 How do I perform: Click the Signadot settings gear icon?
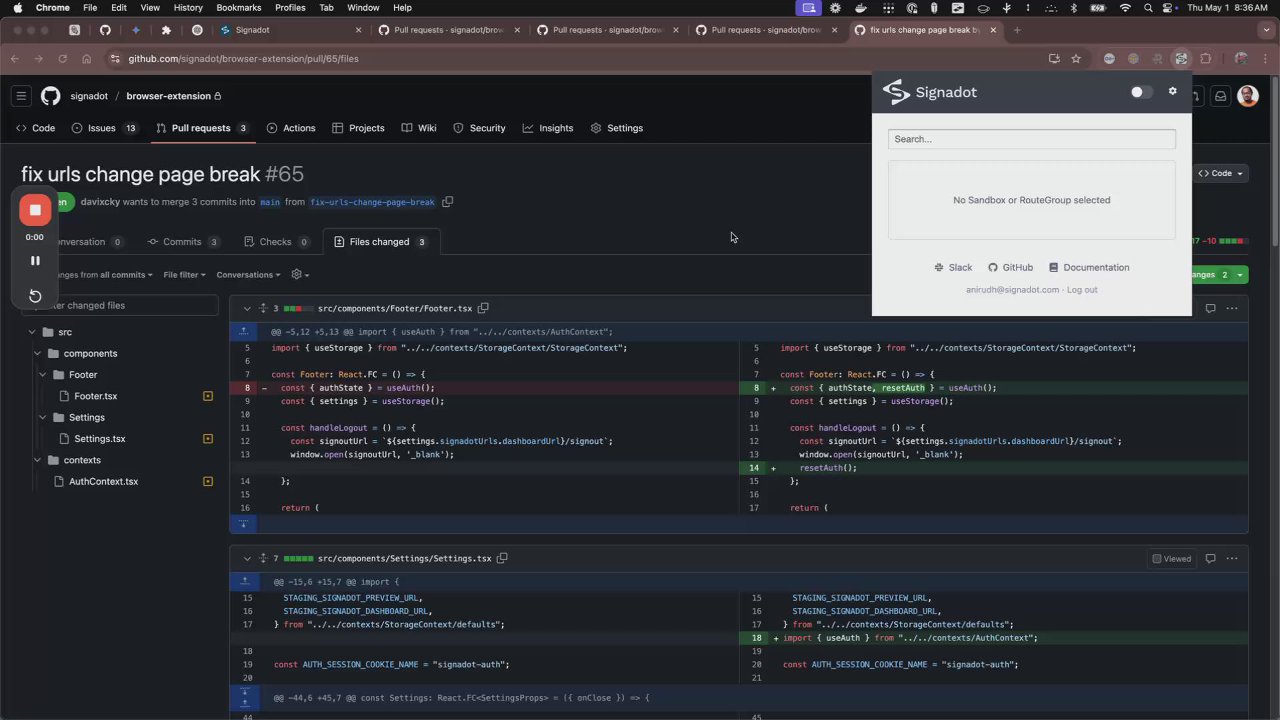(1172, 92)
